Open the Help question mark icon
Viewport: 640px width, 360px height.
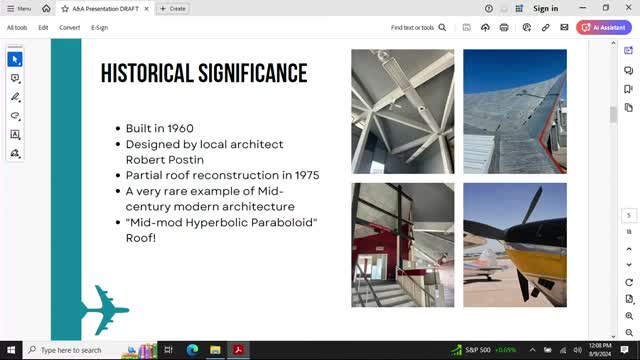pyautogui.click(x=489, y=9)
